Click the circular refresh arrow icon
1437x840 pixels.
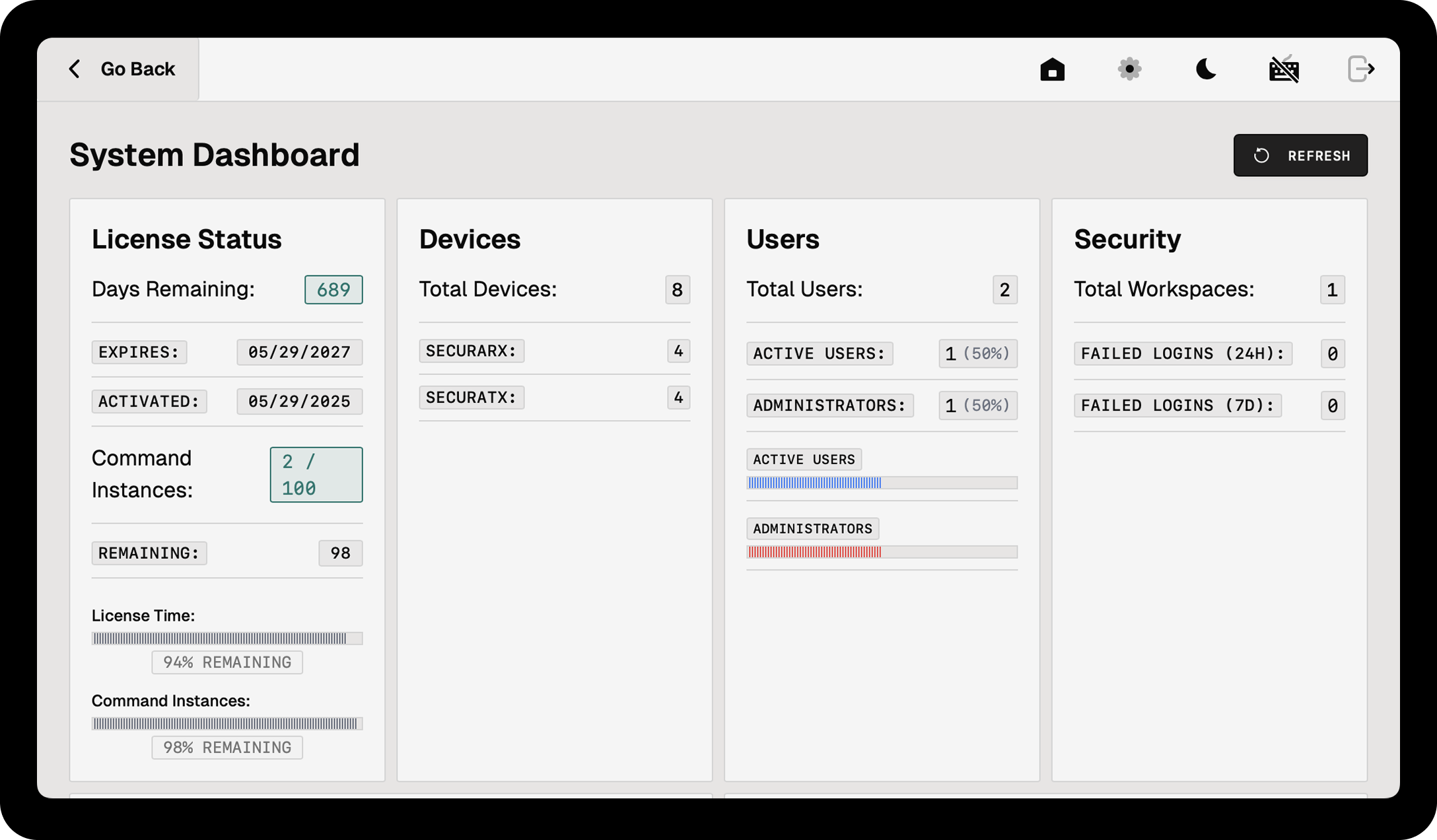point(1261,155)
